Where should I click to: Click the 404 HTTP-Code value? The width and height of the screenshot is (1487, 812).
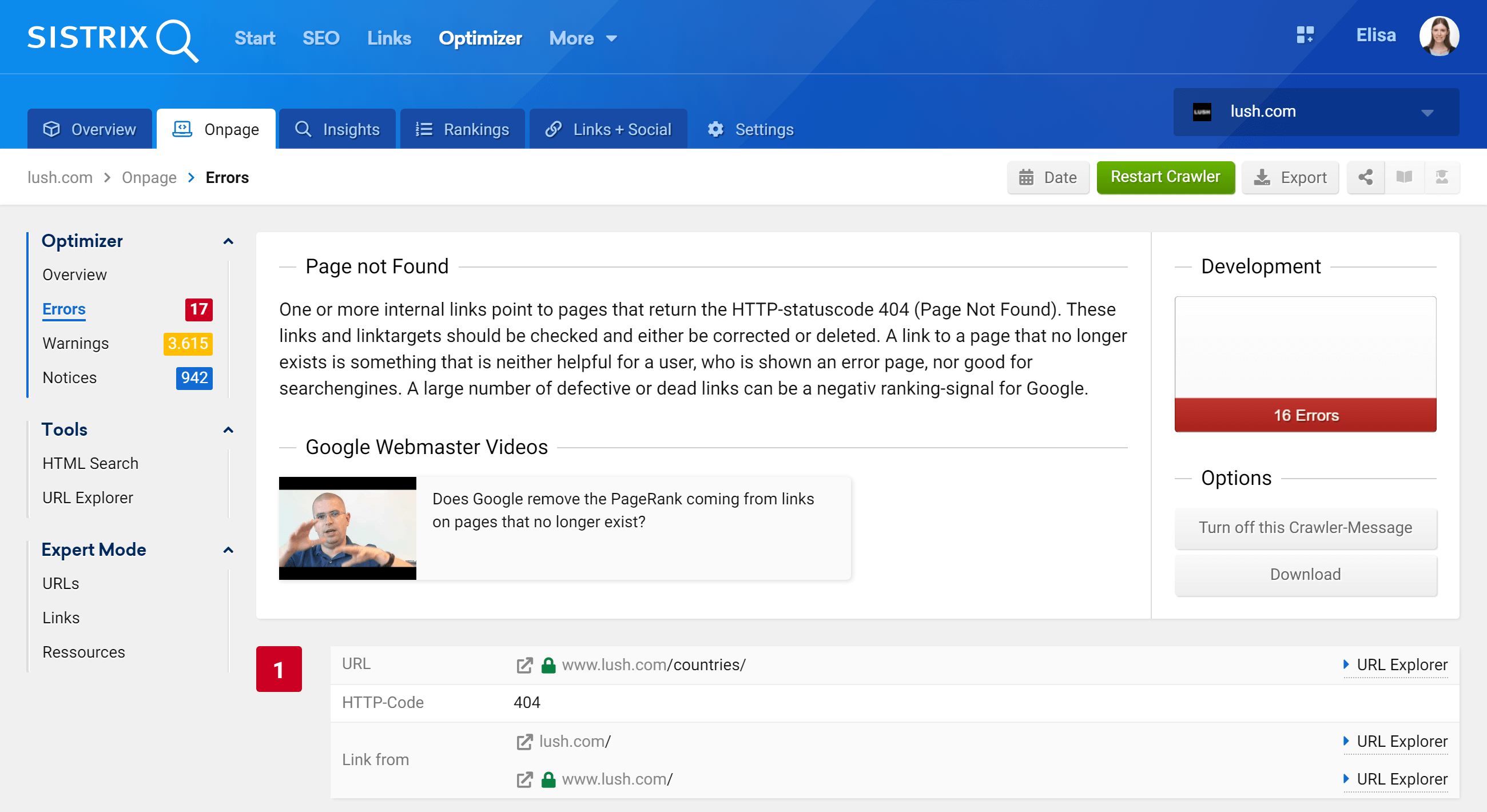(x=526, y=703)
